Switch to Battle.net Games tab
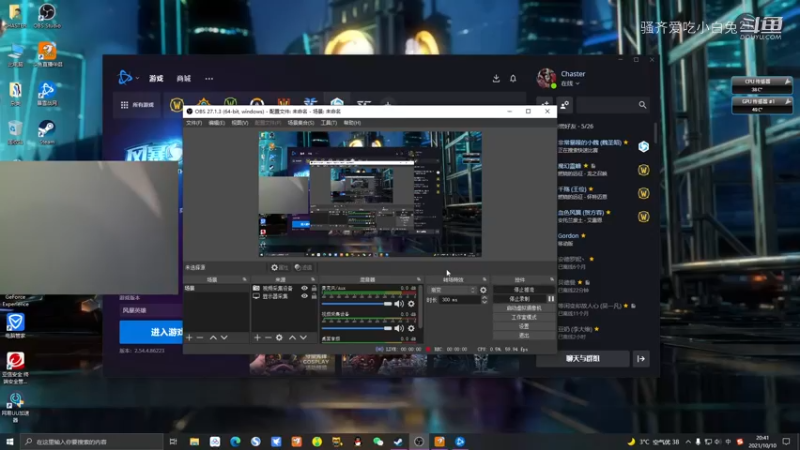 click(x=156, y=79)
